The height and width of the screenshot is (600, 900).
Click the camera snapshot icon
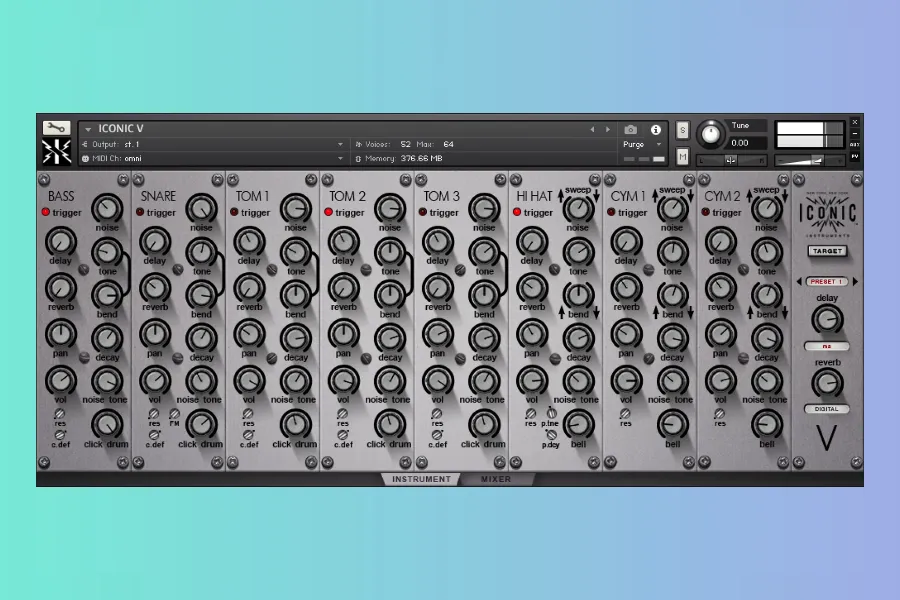(x=630, y=129)
